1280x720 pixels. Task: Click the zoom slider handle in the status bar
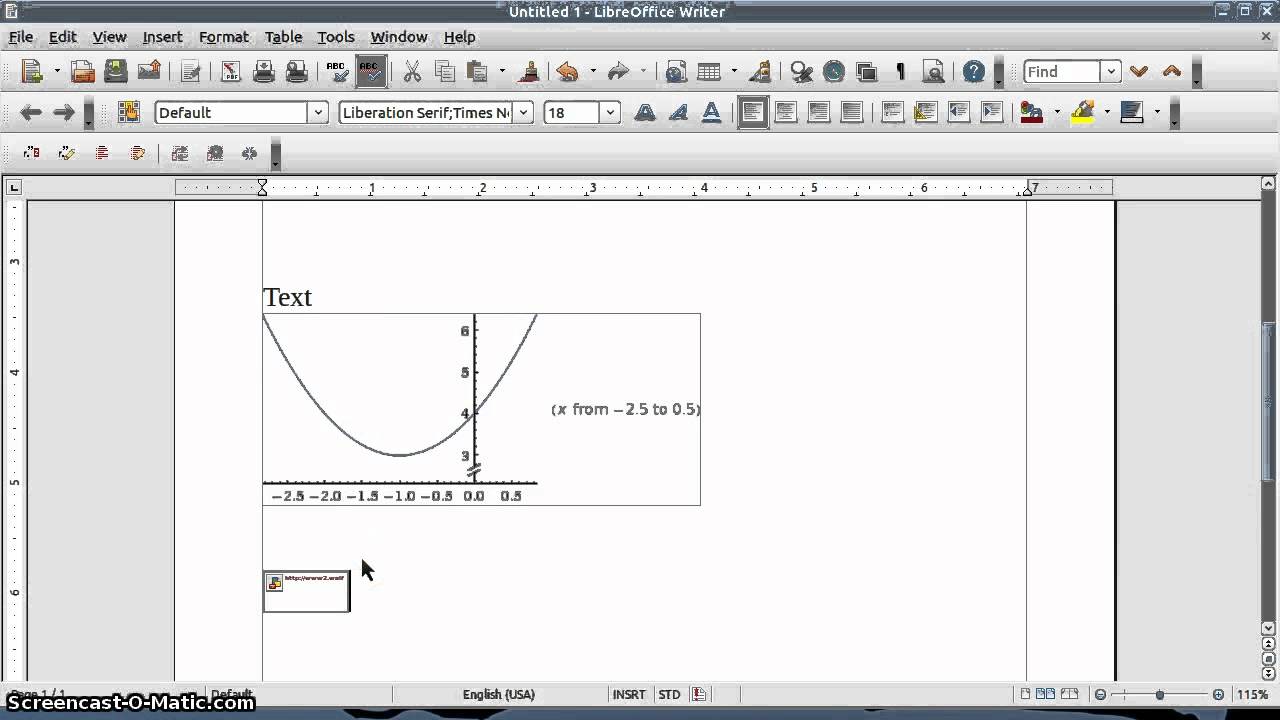[x=1160, y=694]
